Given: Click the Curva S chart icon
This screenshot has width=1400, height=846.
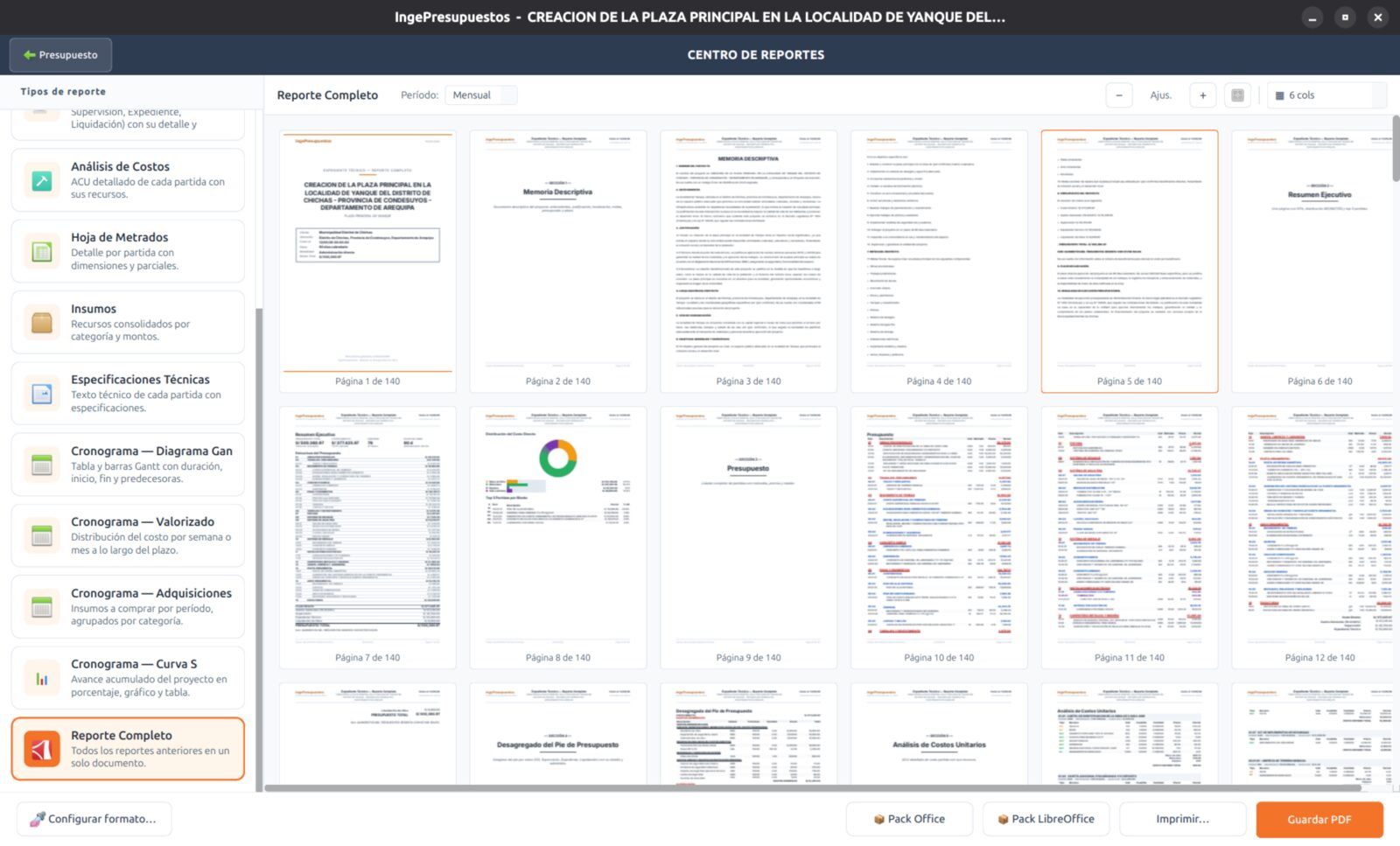Looking at the screenshot, I should pyautogui.click(x=42, y=679).
